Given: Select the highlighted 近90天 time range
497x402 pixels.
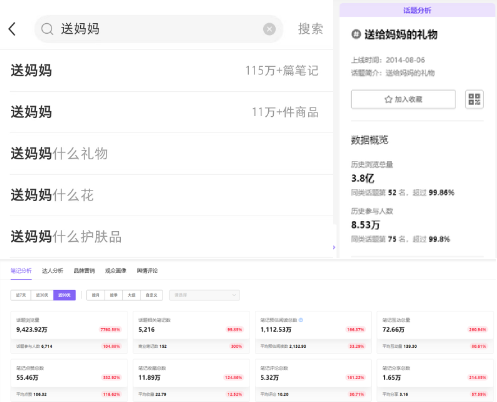Looking at the screenshot, I should coord(64,295).
